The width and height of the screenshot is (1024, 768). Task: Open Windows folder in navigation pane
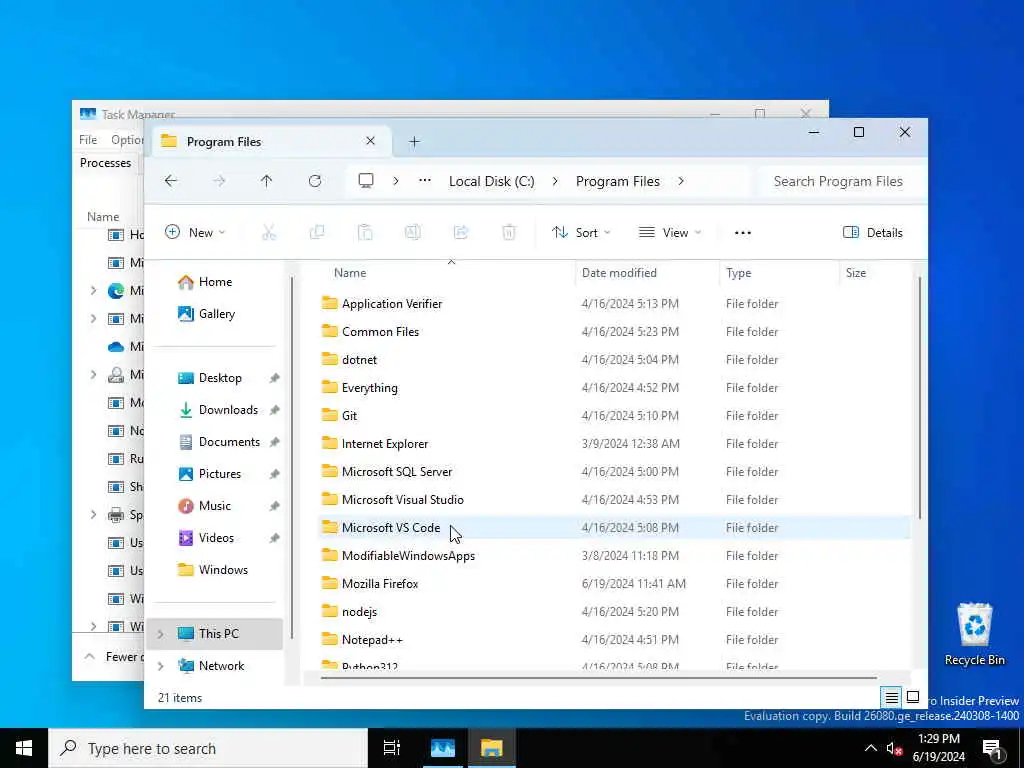coord(213,570)
